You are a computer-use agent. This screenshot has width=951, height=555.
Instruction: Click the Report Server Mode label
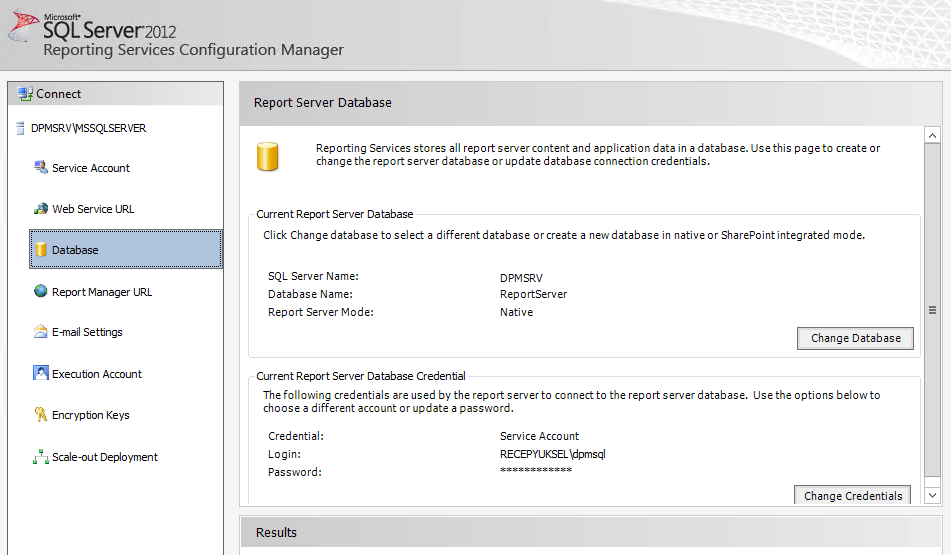click(321, 312)
